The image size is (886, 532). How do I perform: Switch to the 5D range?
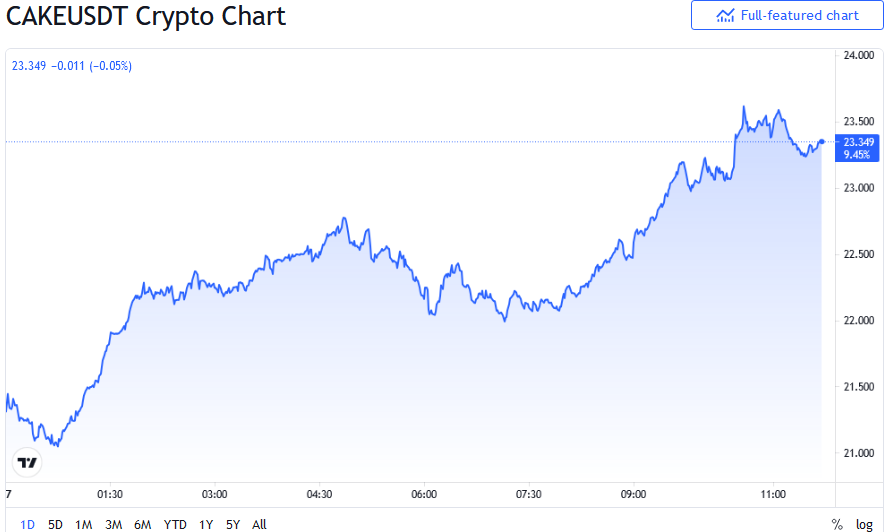pyautogui.click(x=56, y=524)
